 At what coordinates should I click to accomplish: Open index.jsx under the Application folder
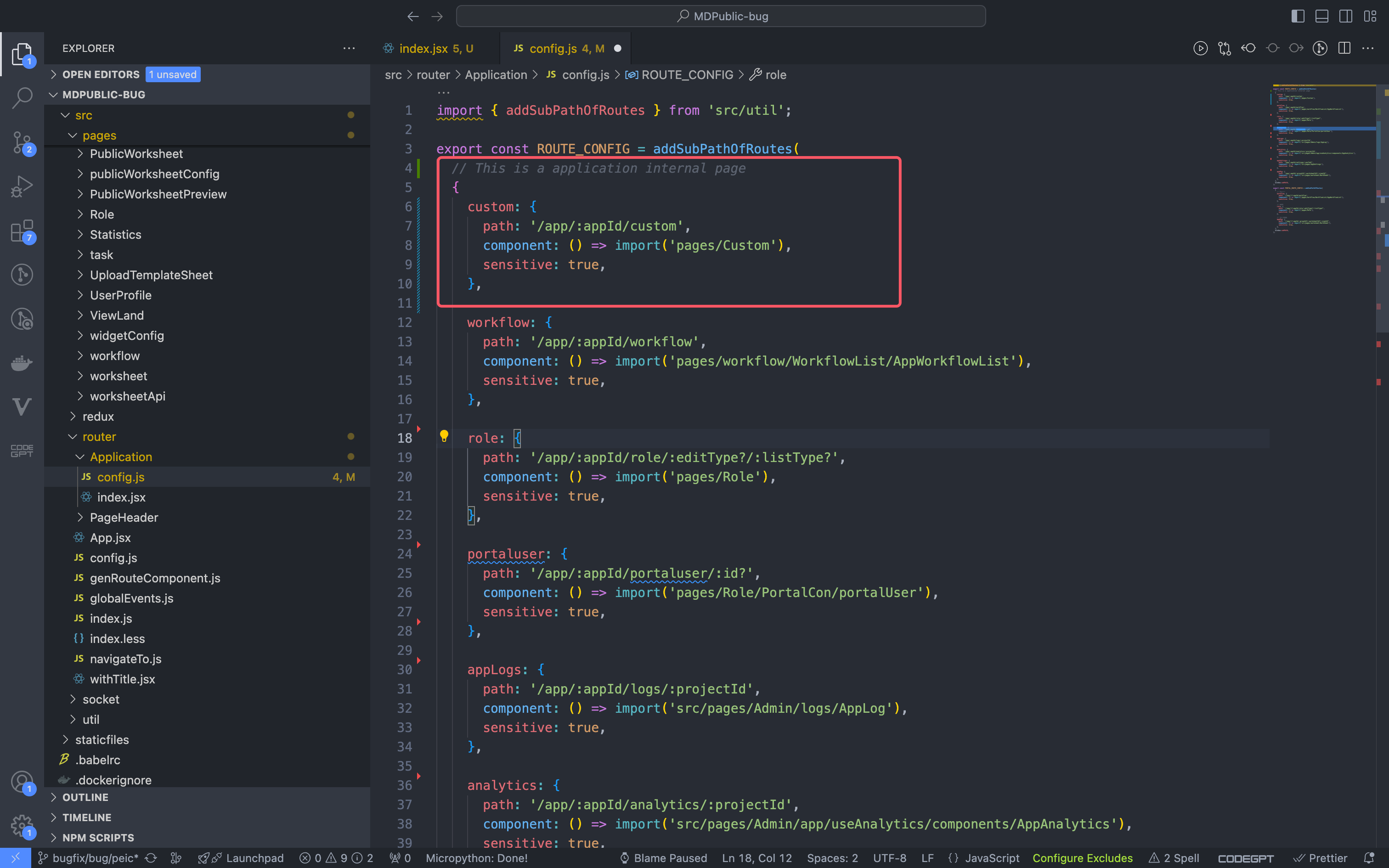tap(207, 497)
